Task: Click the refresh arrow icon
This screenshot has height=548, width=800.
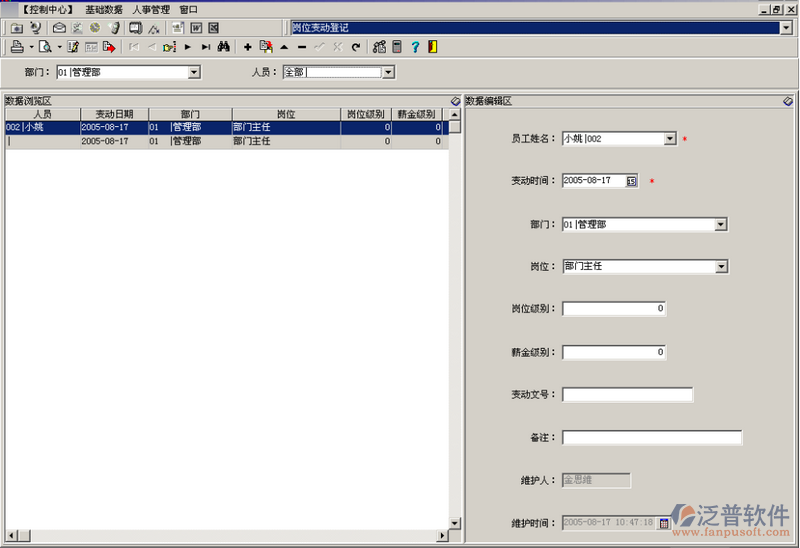Action: 355,47
